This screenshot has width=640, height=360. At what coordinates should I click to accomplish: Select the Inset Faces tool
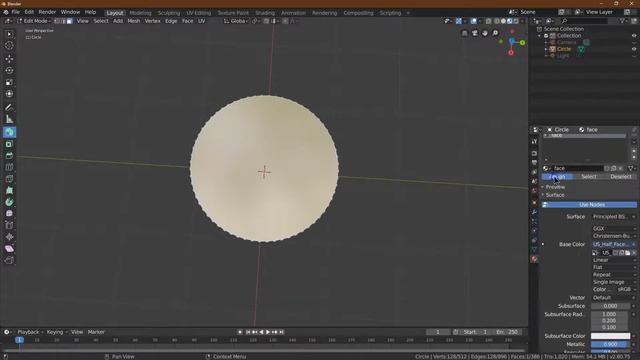coord(9,144)
